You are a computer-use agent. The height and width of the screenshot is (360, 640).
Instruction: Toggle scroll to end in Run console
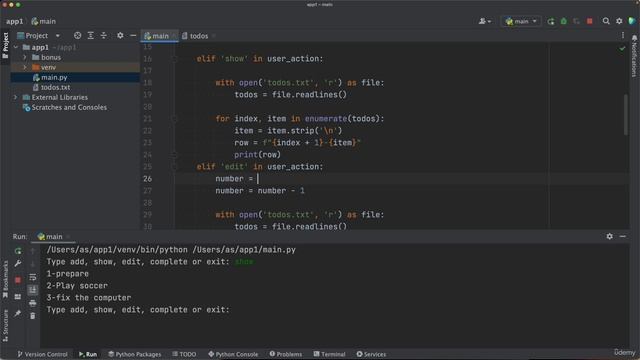click(33, 290)
